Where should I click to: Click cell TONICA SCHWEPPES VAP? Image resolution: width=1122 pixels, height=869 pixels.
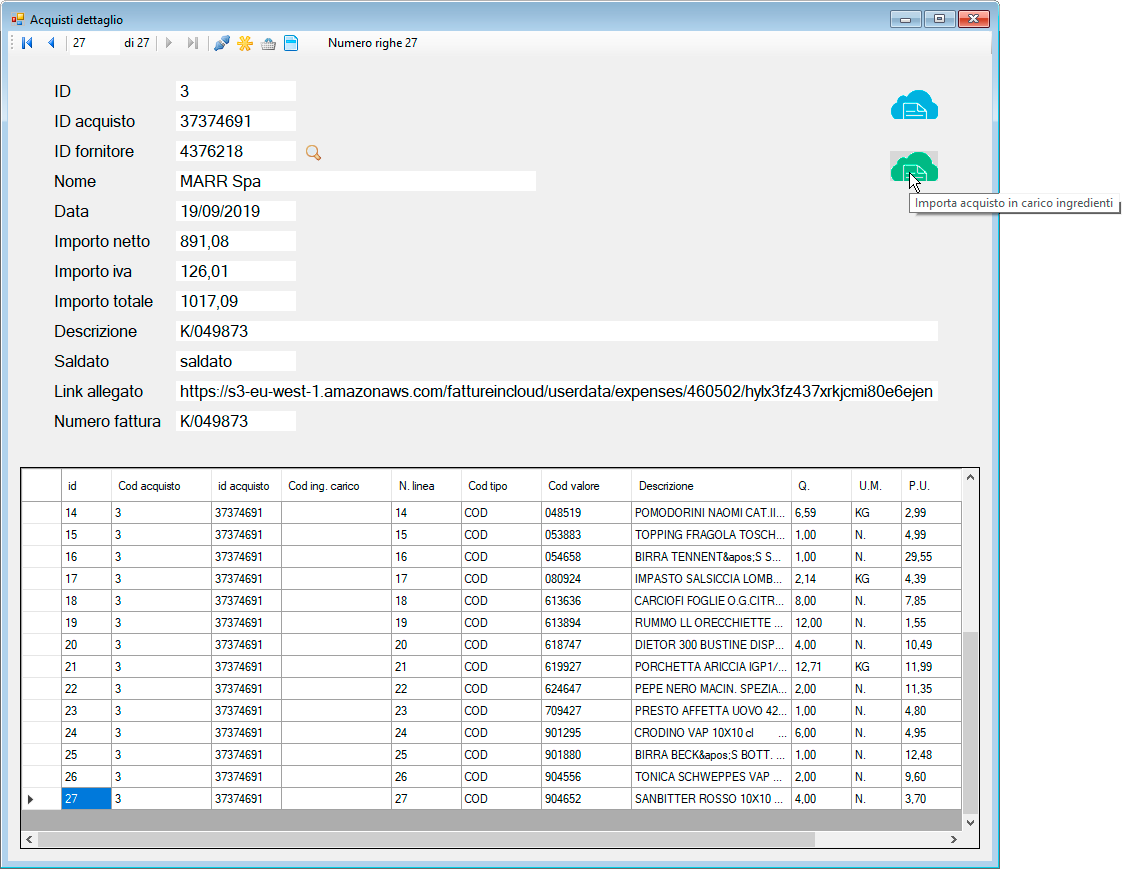tap(711, 777)
